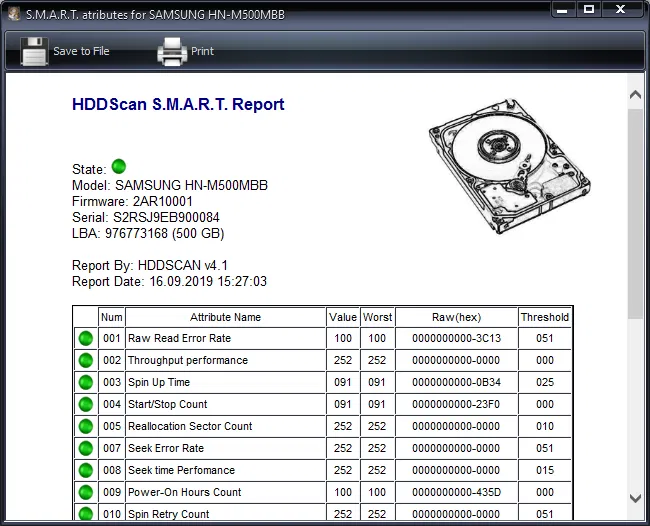The width and height of the screenshot is (650, 526).
Task: Click the Value column header
Action: point(343,317)
